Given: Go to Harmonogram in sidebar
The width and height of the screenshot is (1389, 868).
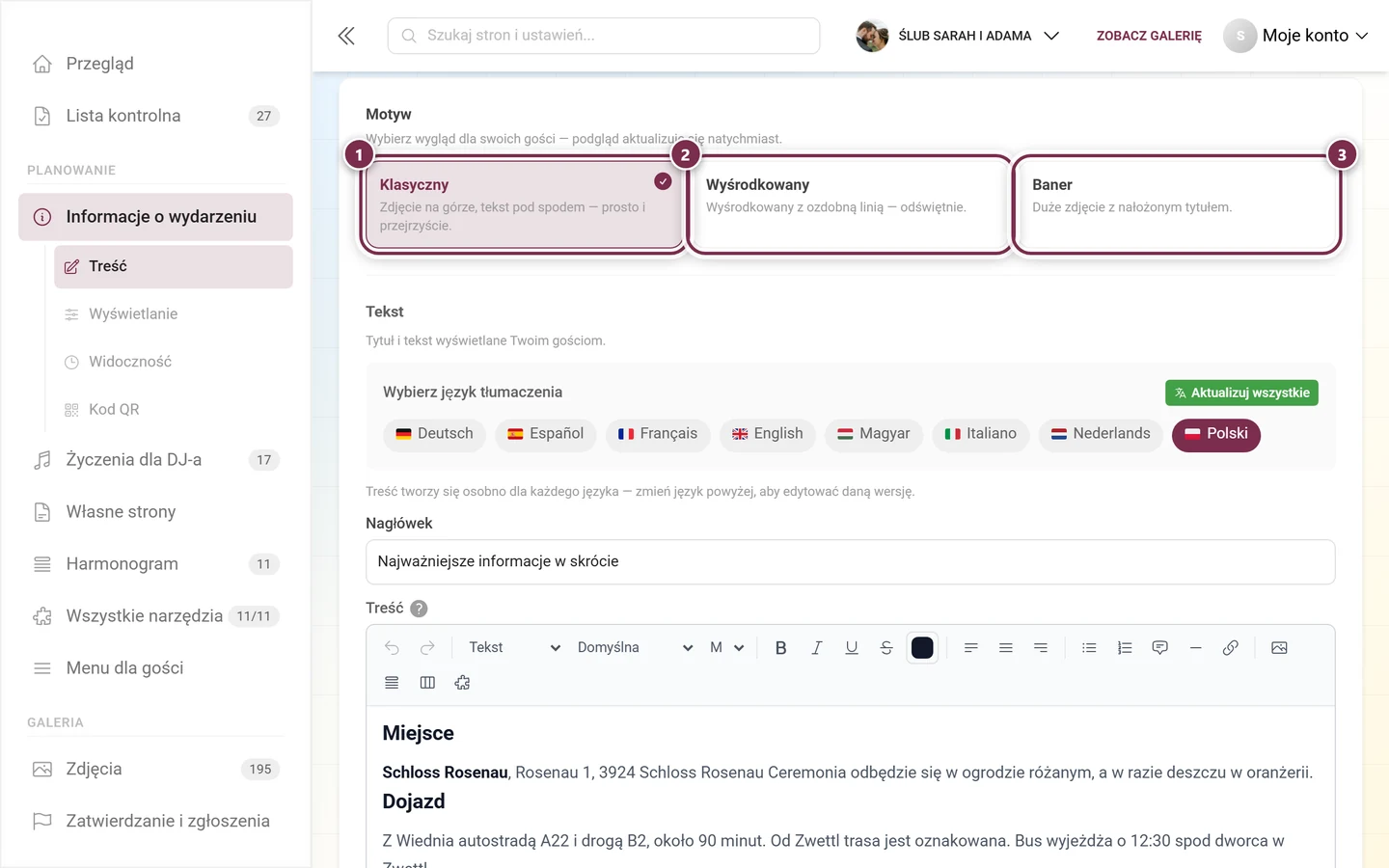Looking at the screenshot, I should click(155, 564).
